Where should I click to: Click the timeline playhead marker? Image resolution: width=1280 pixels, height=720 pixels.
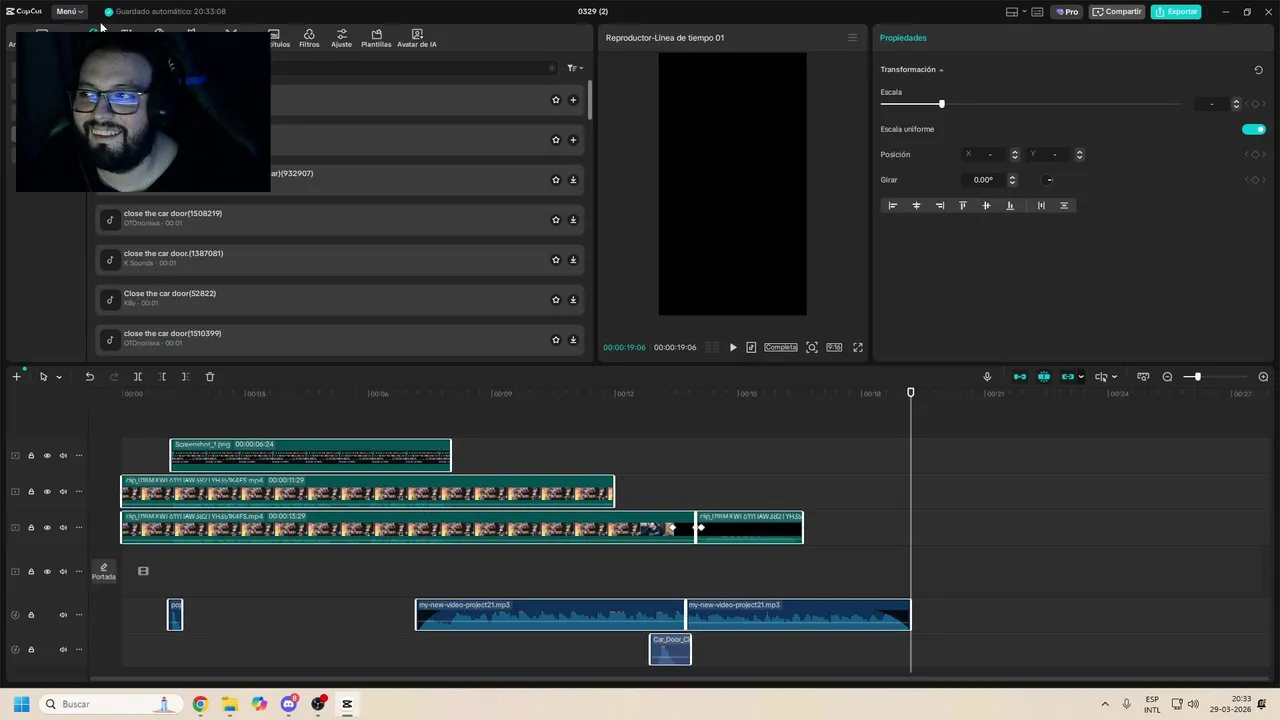[x=911, y=392]
